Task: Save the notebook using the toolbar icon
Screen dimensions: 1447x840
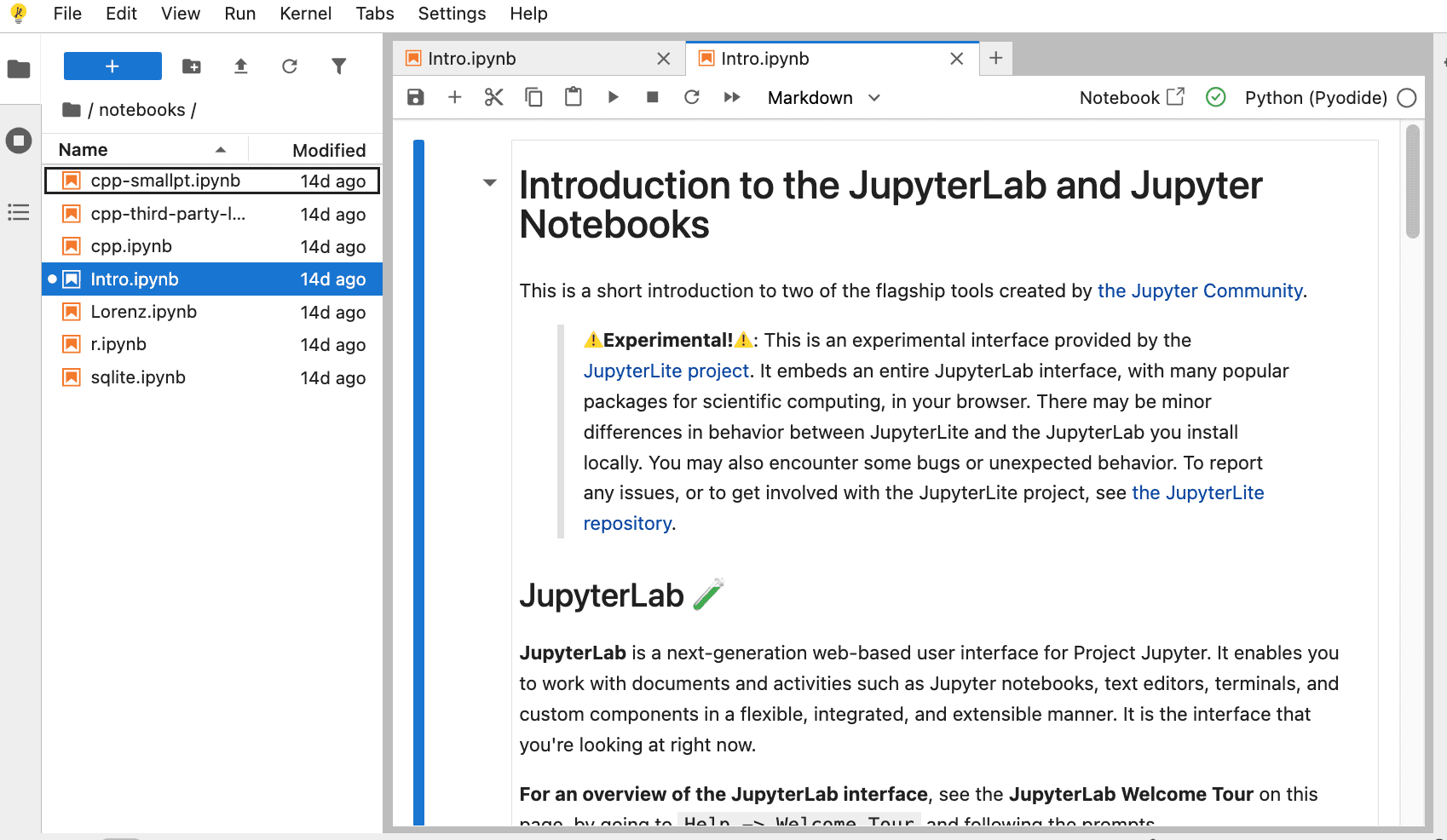Action: coord(415,97)
